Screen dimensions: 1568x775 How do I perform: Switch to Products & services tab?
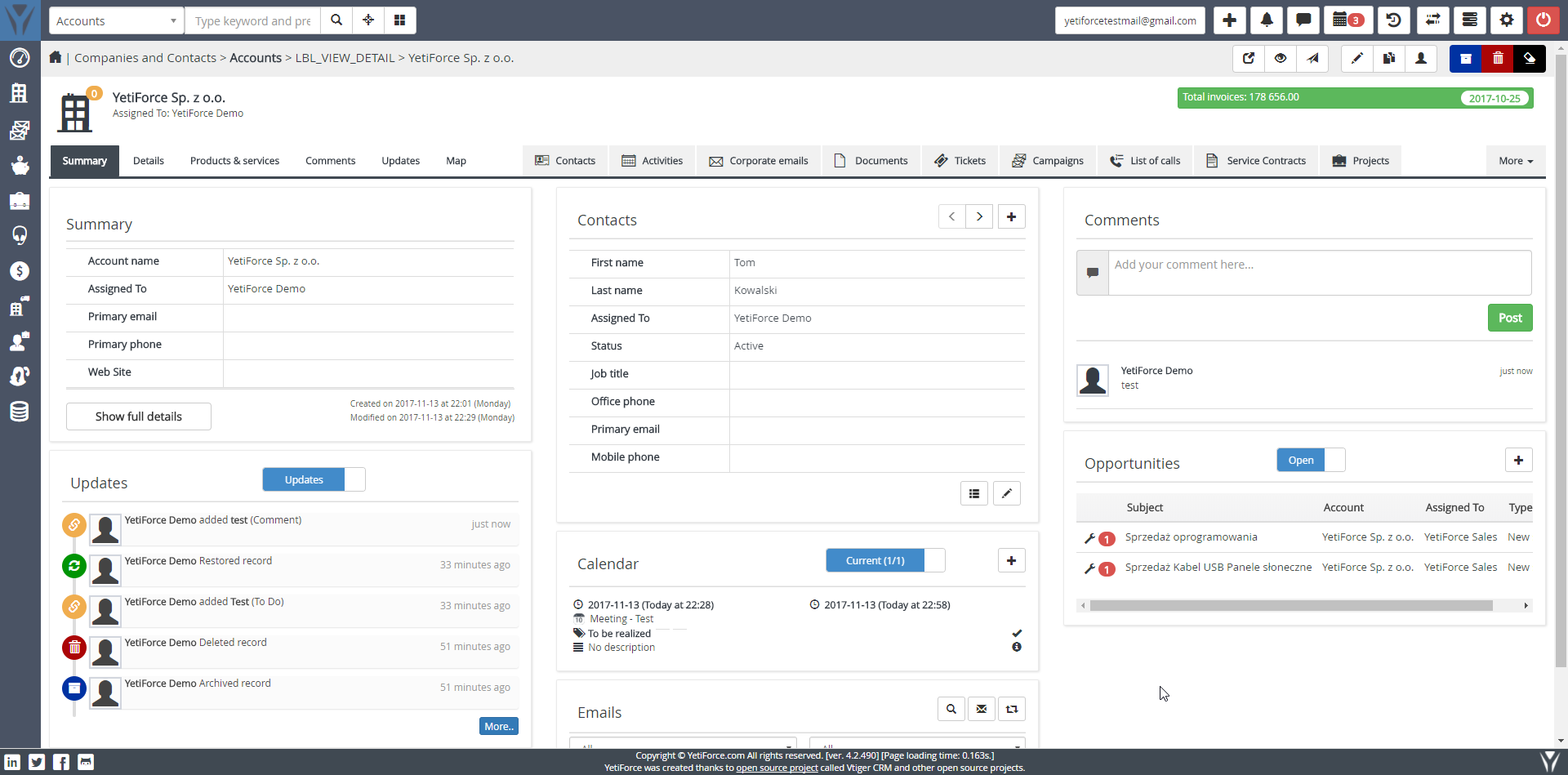pos(234,161)
